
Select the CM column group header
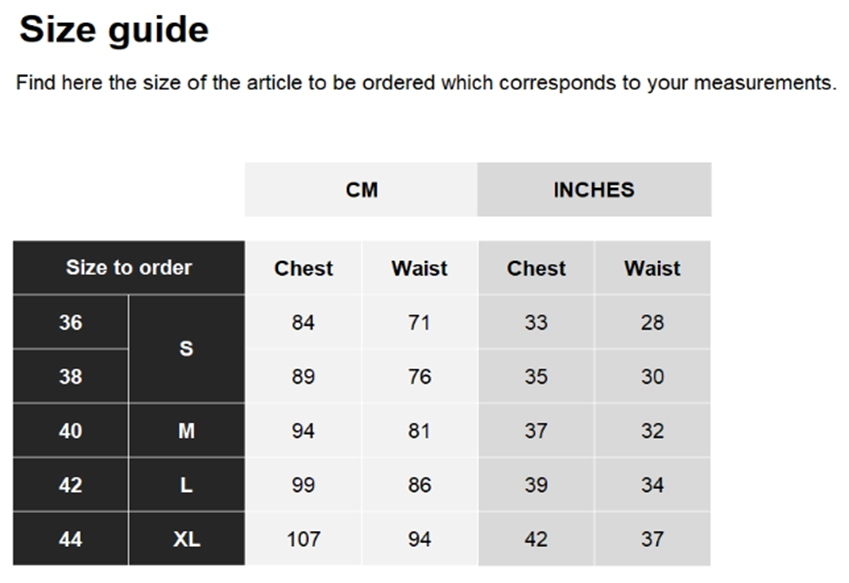(361, 190)
